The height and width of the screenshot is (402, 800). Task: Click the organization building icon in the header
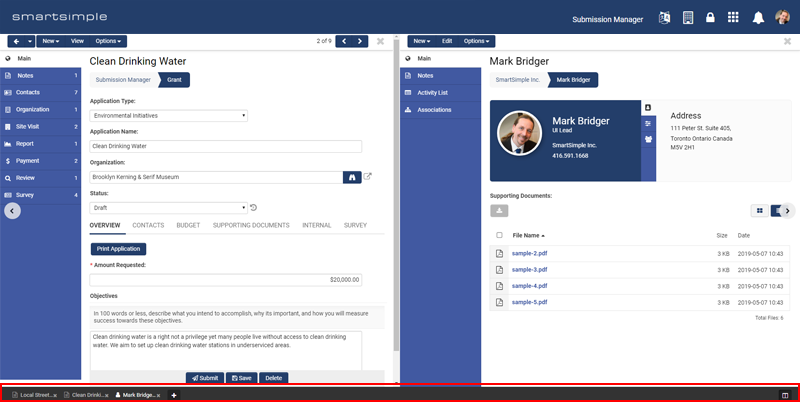point(688,18)
